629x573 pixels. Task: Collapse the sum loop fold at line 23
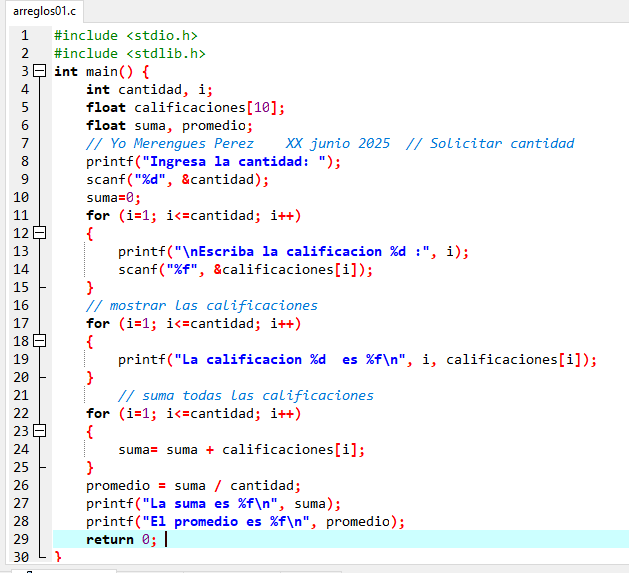pos(40,431)
